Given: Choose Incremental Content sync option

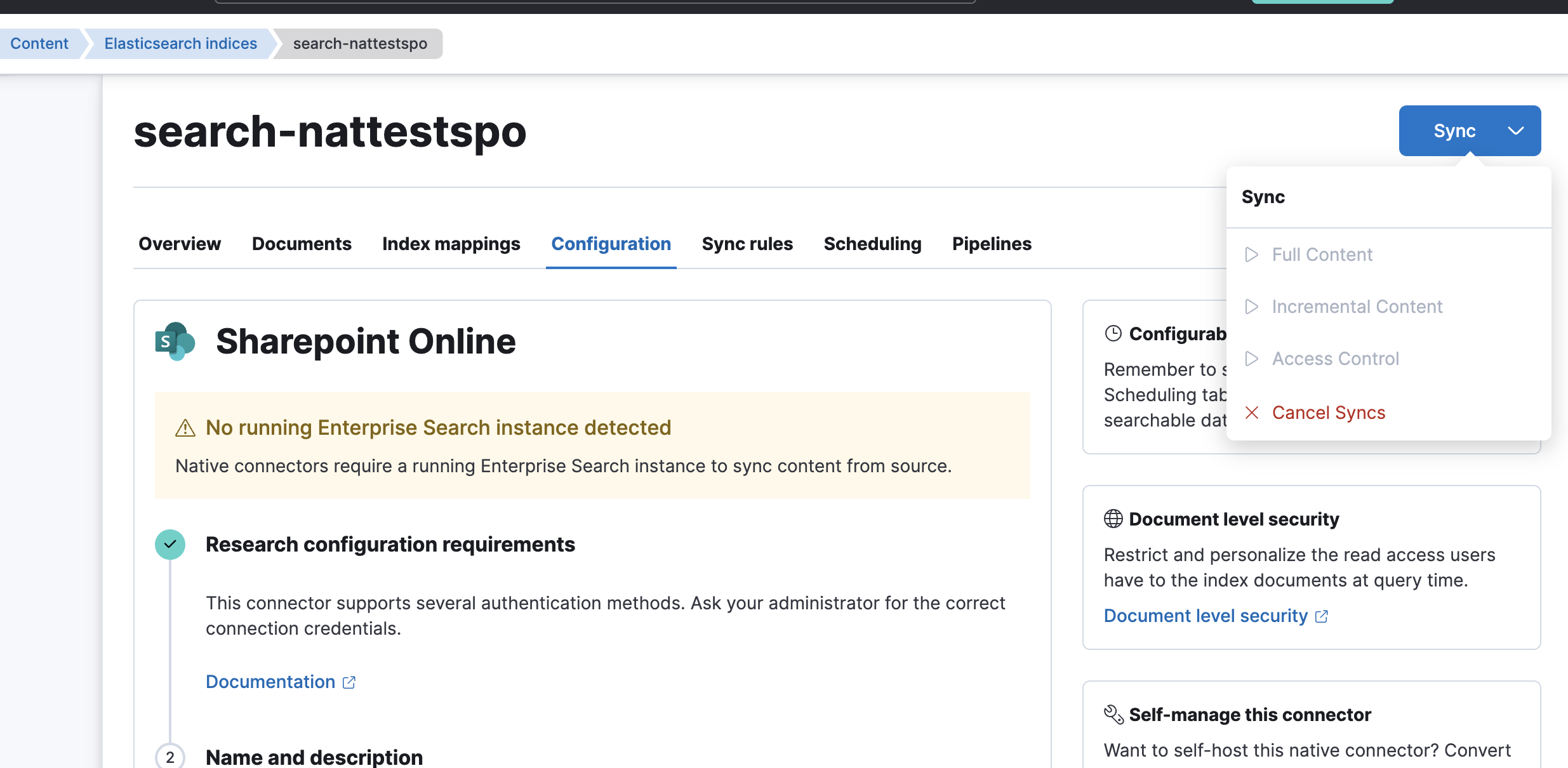Looking at the screenshot, I should coord(1388,307).
